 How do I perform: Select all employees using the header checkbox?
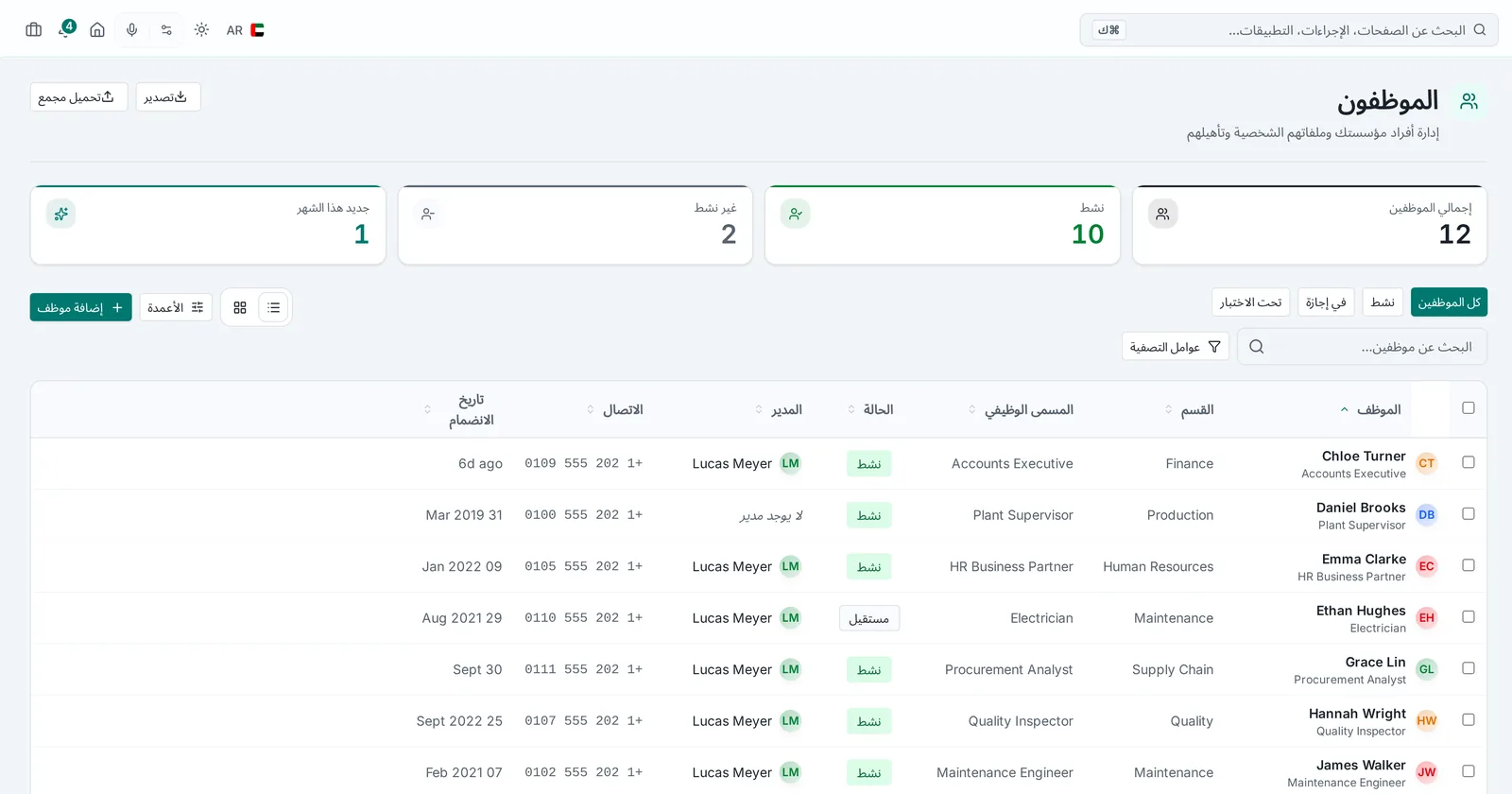[x=1469, y=407]
